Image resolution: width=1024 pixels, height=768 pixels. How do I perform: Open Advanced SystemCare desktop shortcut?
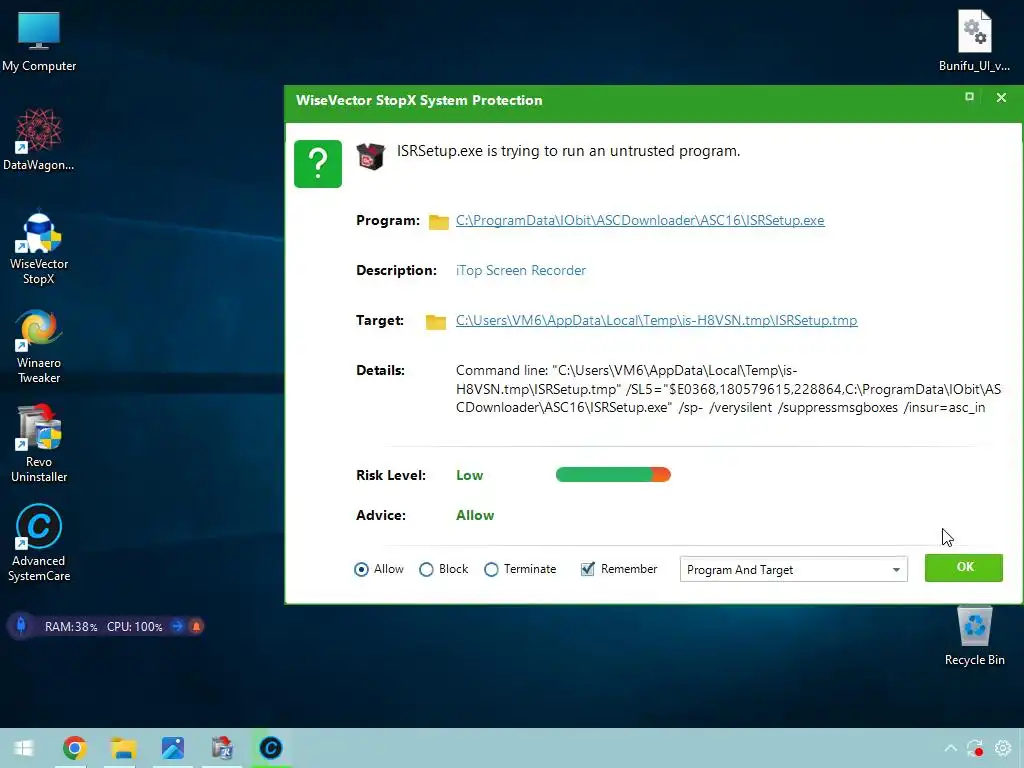click(39, 542)
